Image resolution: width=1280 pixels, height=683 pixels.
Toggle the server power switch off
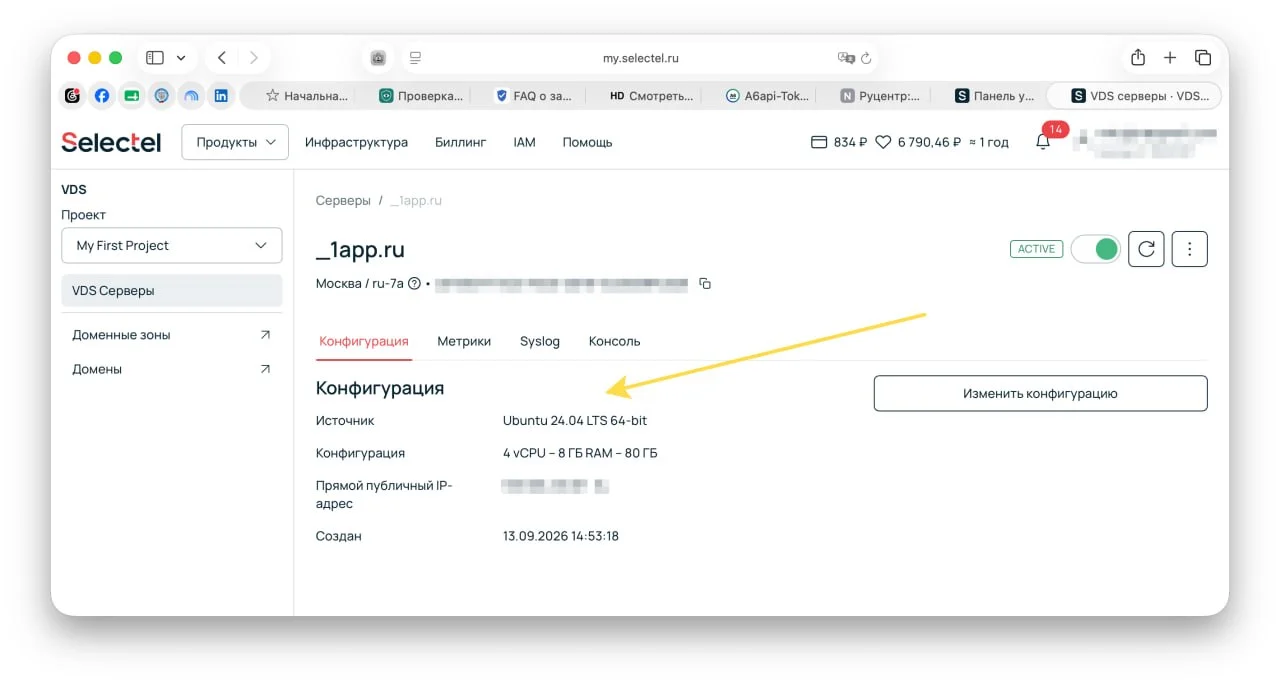(1095, 249)
